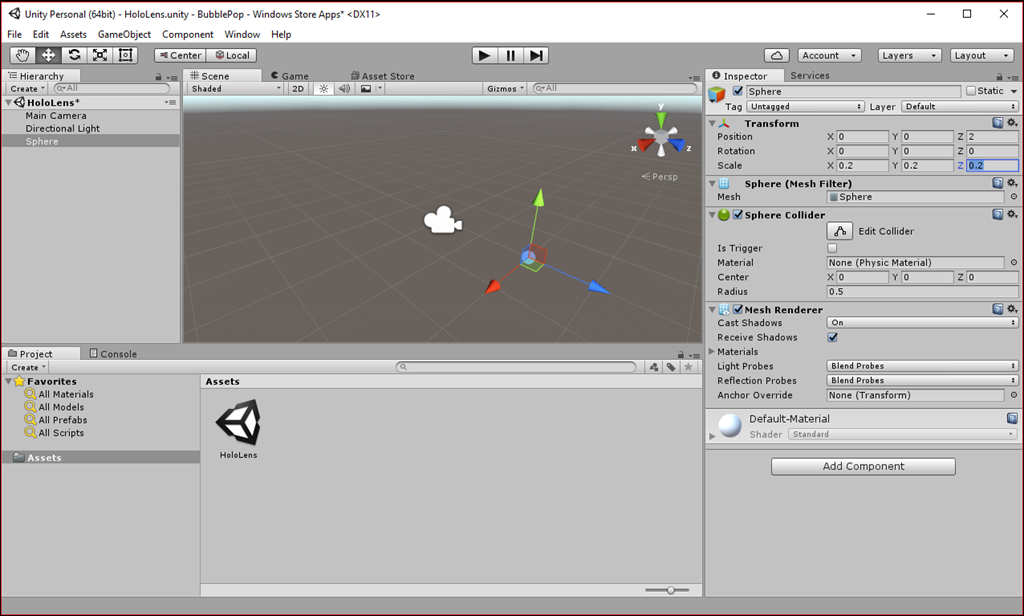Pick a physic material with object picker
1024x616 pixels.
click(1014, 263)
